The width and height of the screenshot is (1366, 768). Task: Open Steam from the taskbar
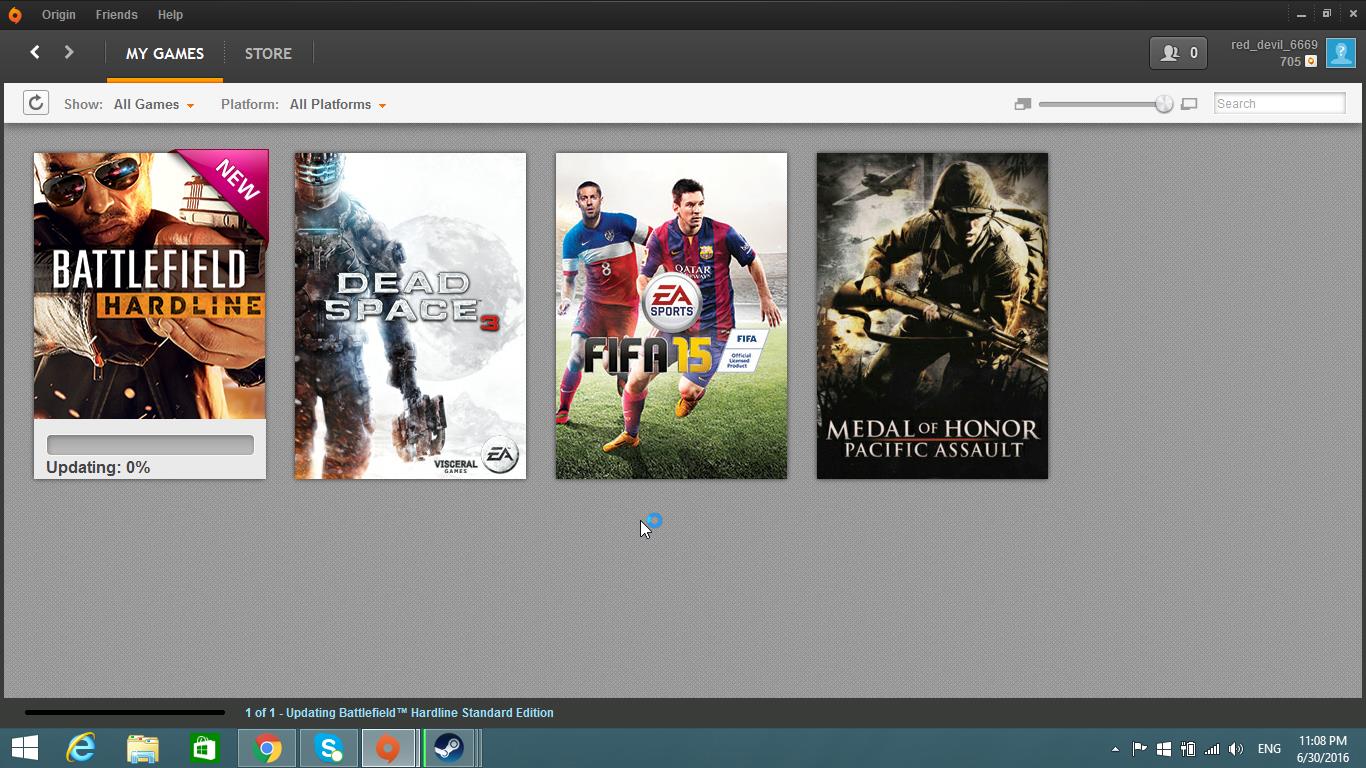[449, 748]
